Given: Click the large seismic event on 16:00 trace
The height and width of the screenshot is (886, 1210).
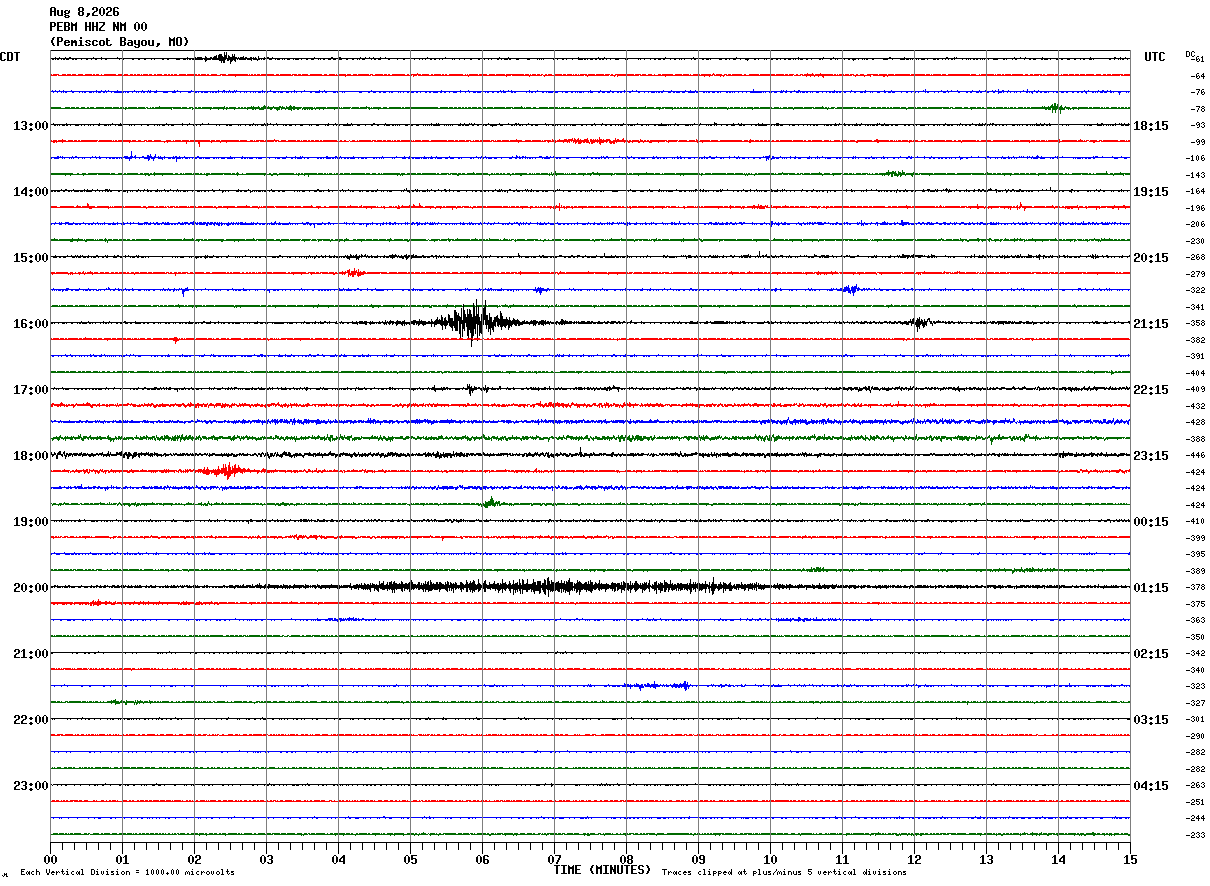Looking at the screenshot, I should pos(470,322).
